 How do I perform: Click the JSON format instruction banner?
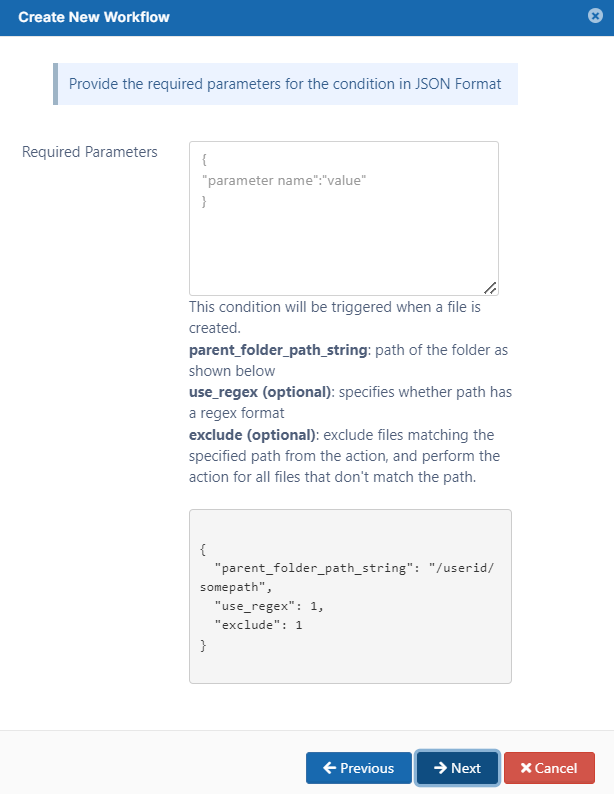click(x=285, y=84)
